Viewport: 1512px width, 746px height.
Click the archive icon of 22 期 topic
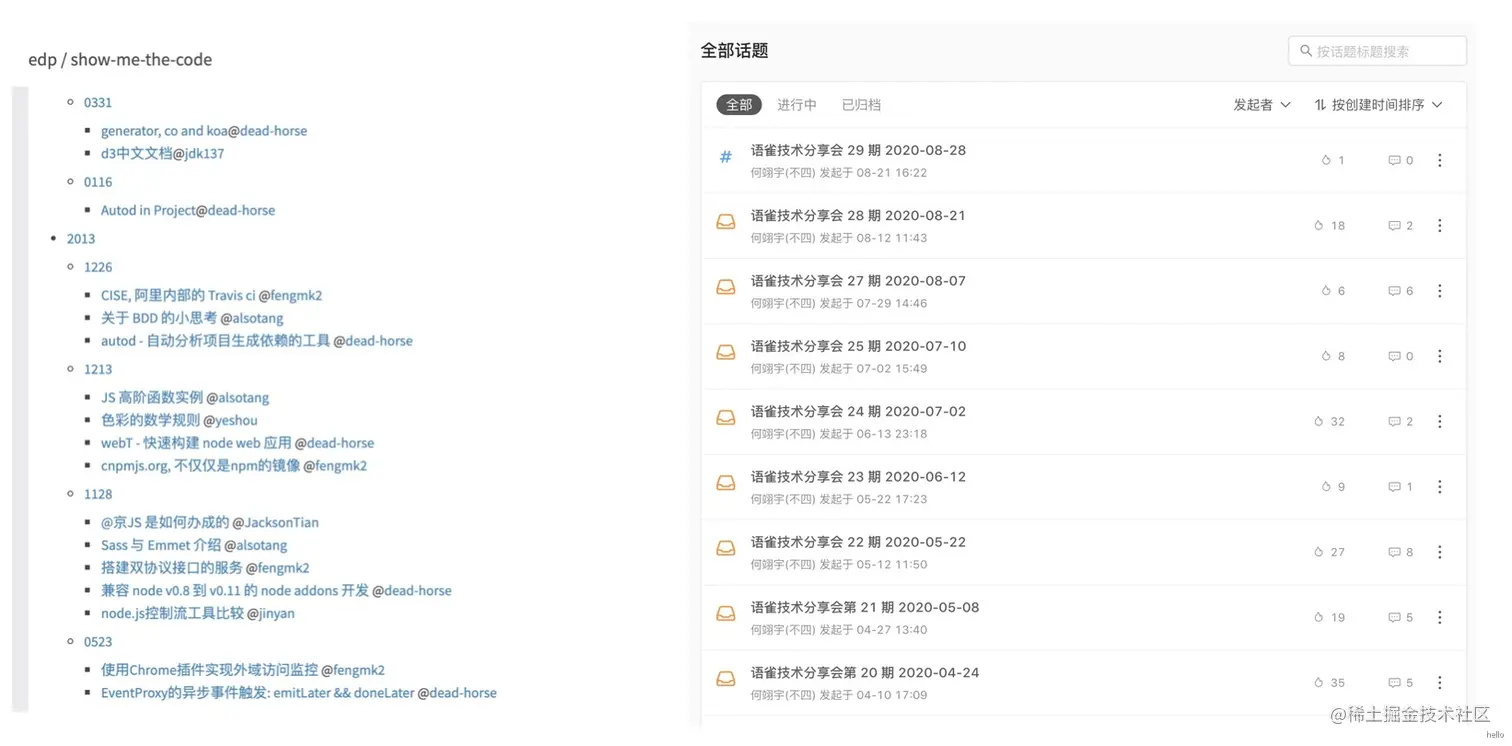tap(726, 548)
